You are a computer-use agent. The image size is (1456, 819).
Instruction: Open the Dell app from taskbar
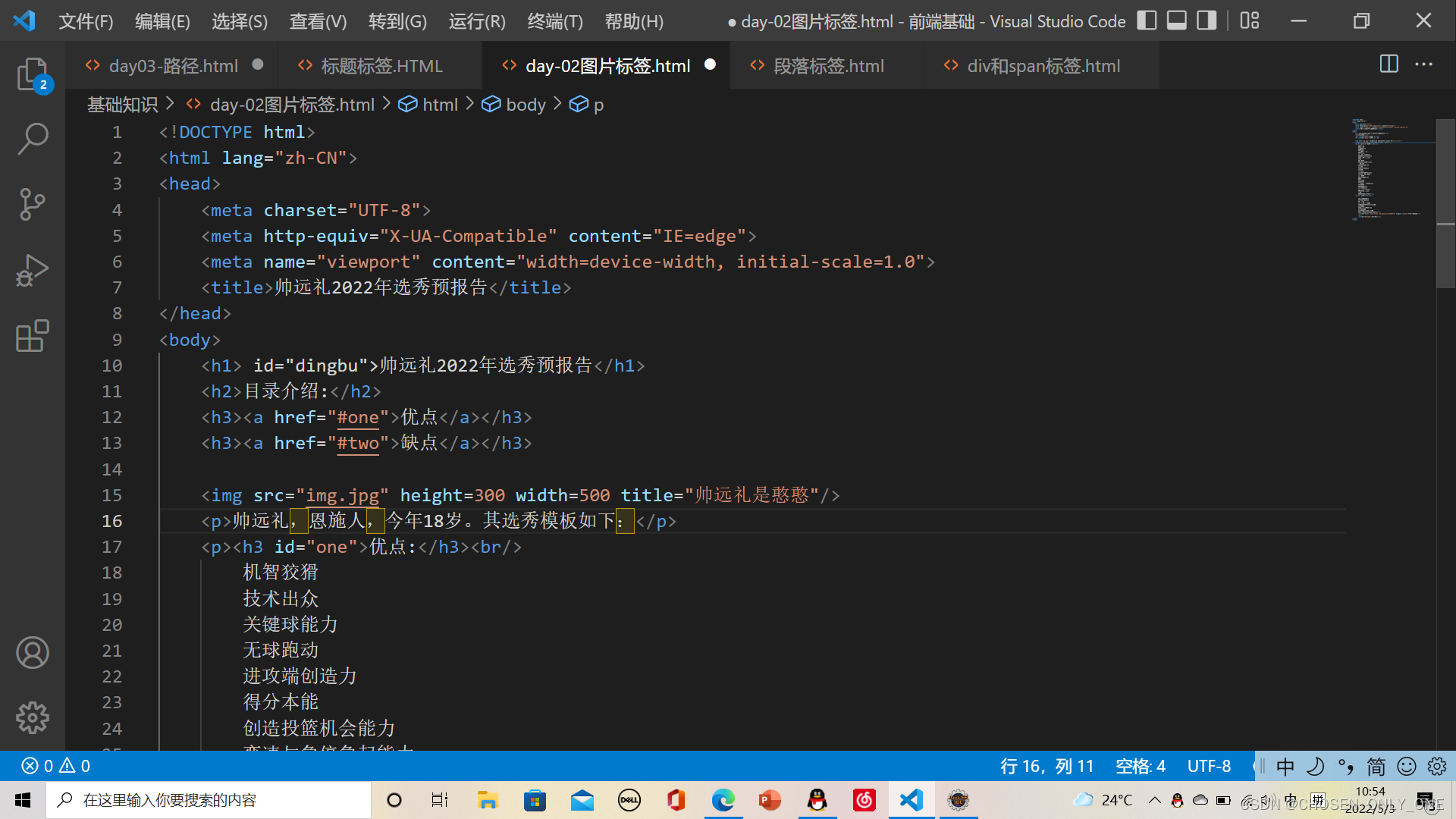[629, 800]
